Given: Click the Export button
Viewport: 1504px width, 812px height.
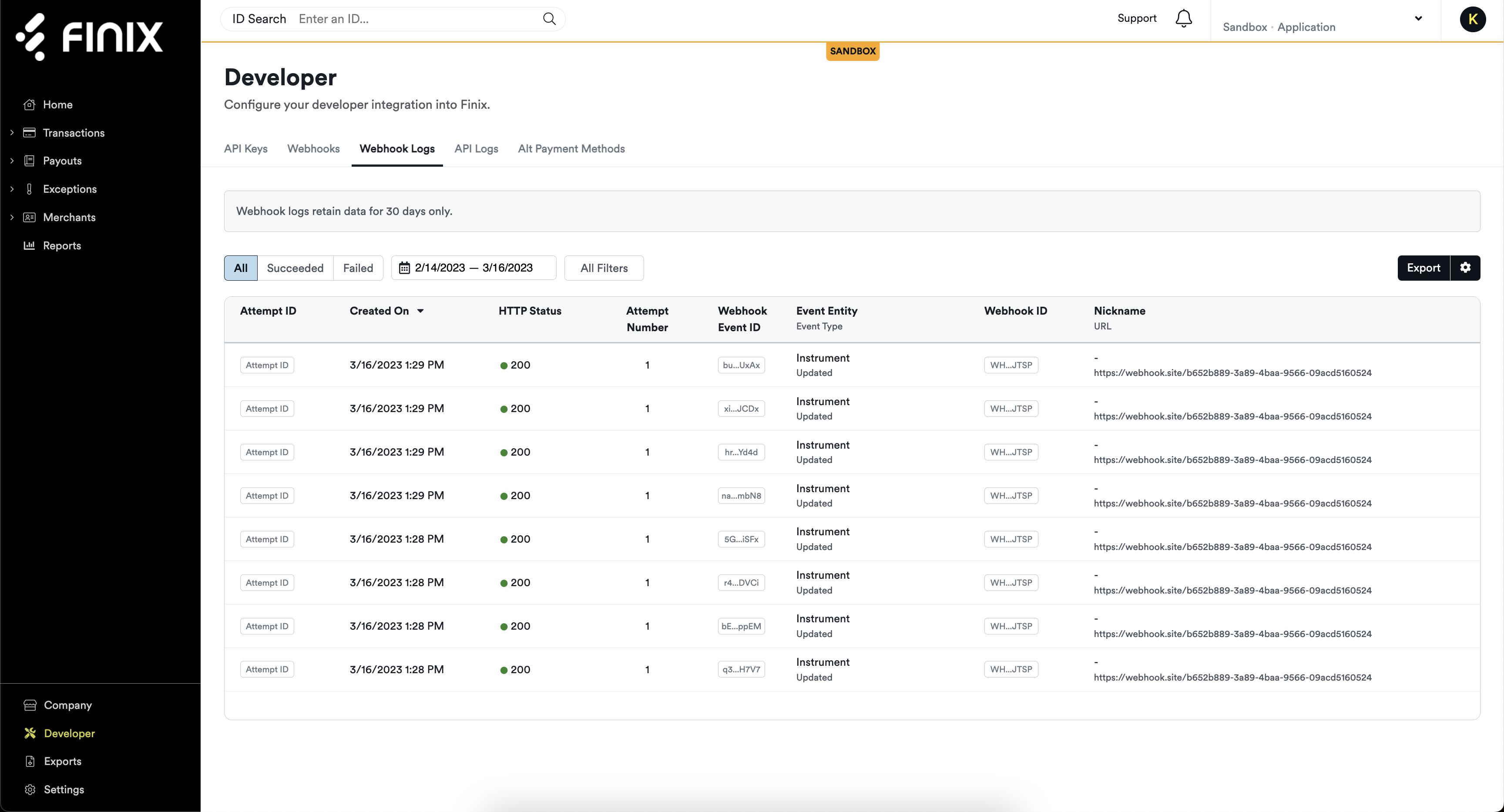Looking at the screenshot, I should [1423, 268].
